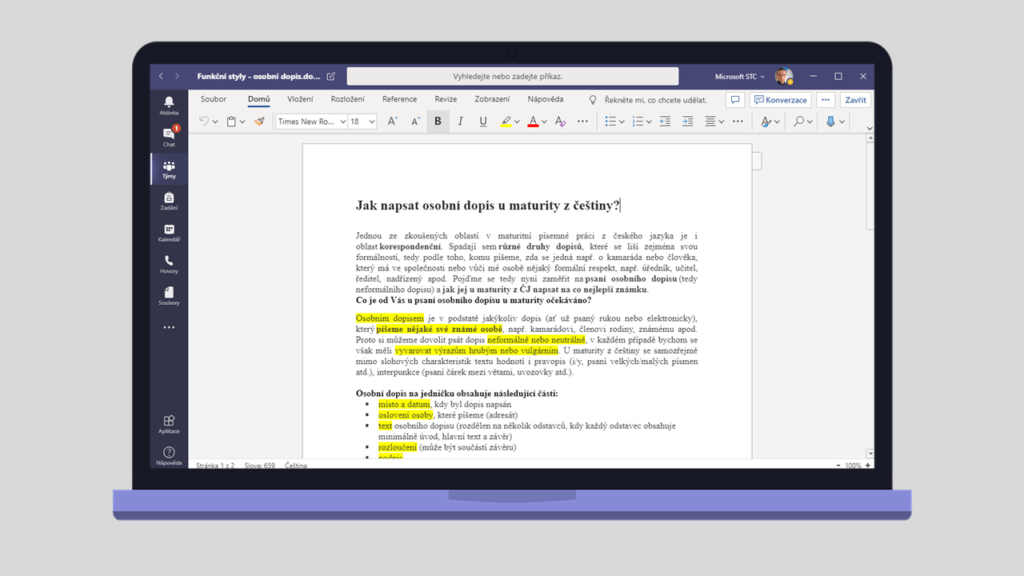1024x576 pixels.
Task: Expand the bullet list dropdown arrow
Action: point(622,122)
